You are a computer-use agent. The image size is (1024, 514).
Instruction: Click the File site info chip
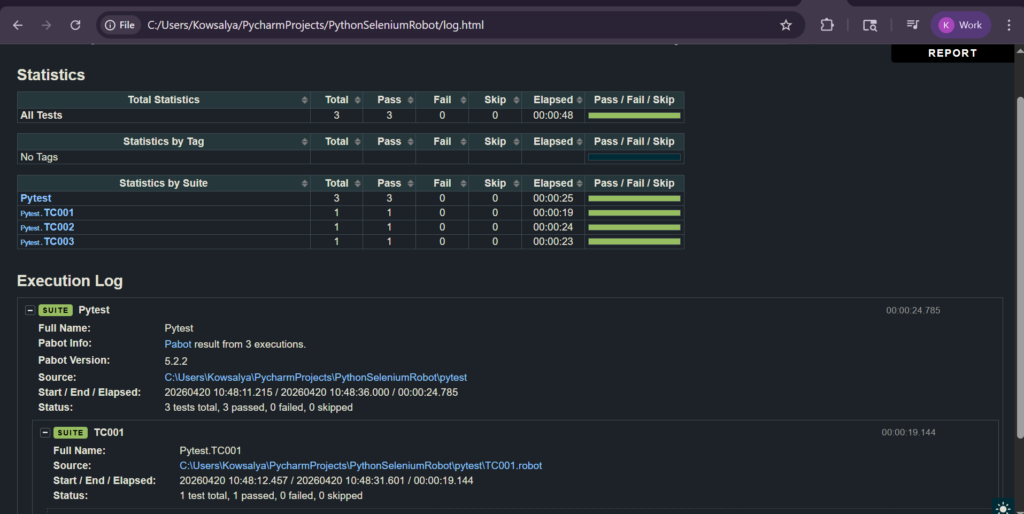click(120, 25)
